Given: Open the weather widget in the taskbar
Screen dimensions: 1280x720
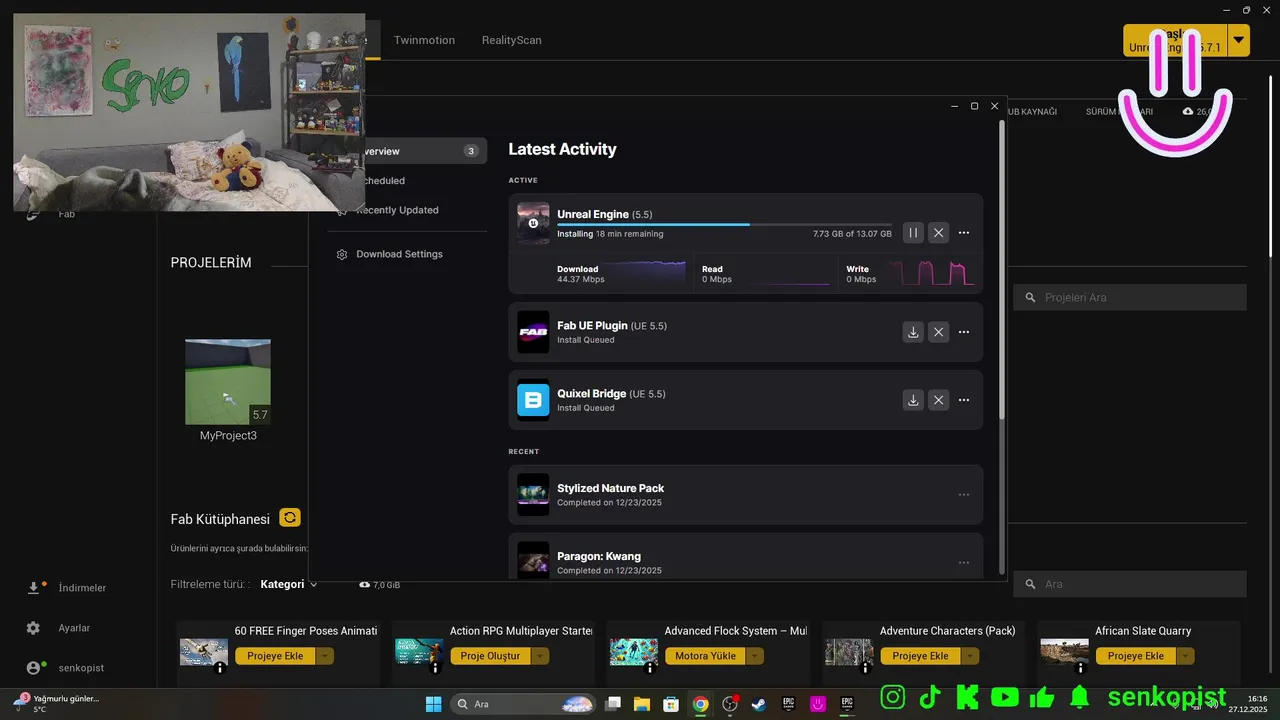Looking at the screenshot, I should pyautogui.click(x=58, y=703).
